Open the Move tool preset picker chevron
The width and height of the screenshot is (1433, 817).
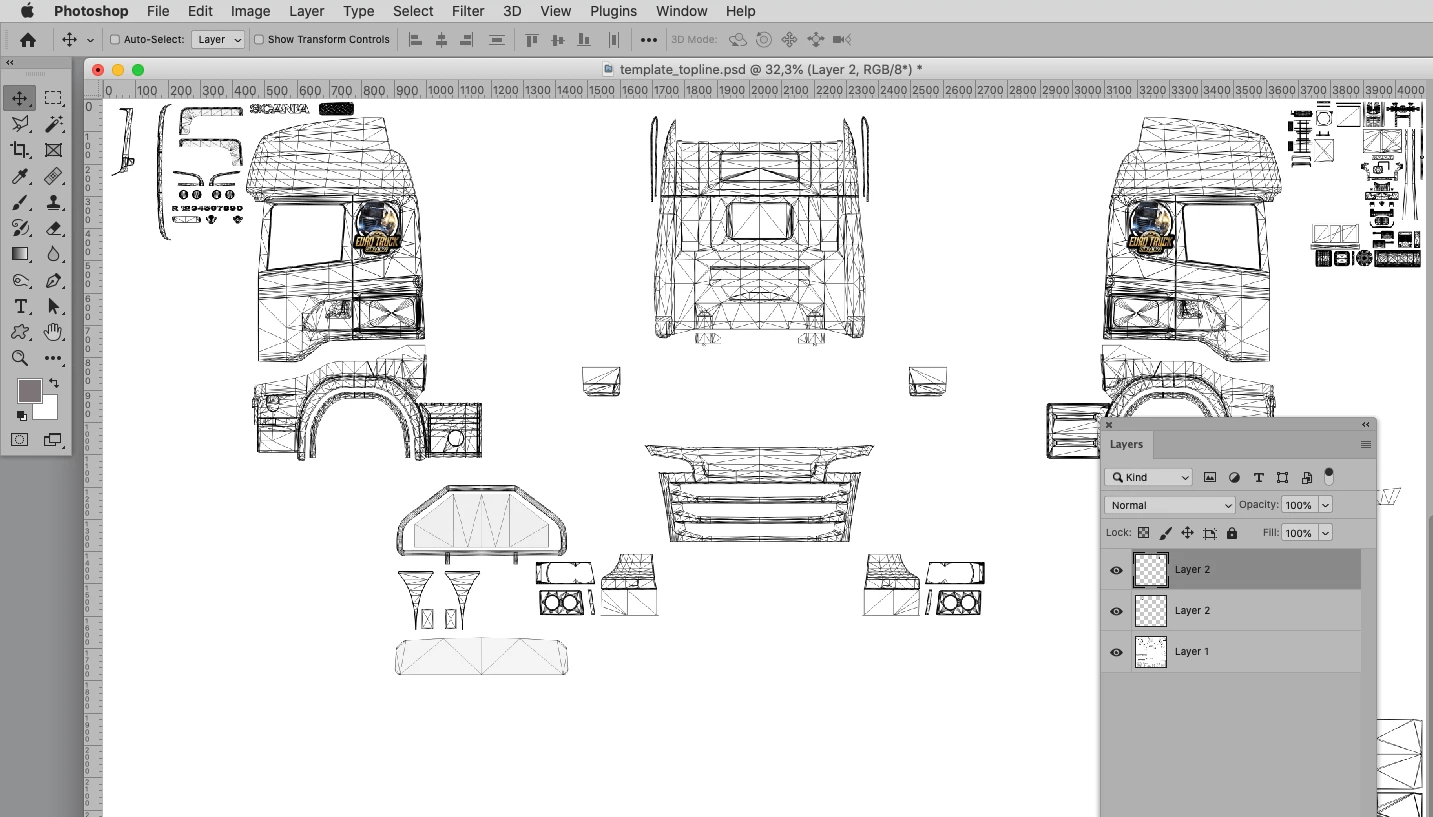click(x=90, y=40)
